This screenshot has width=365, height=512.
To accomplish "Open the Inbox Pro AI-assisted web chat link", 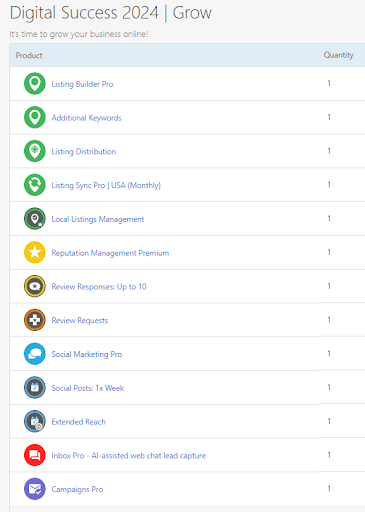I will pos(129,455).
